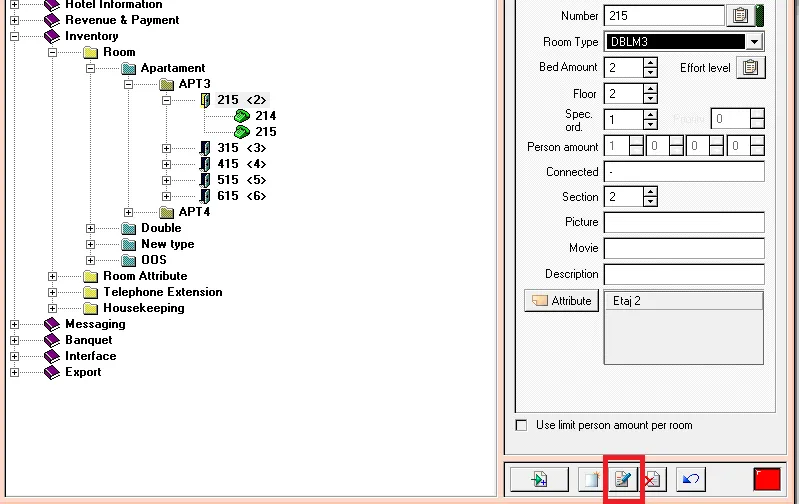Image resolution: width=799 pixels, height=504 pixels.
Task: Expand the 615 <6> room node
Action: pyautogui.click(x=167, y=196)
